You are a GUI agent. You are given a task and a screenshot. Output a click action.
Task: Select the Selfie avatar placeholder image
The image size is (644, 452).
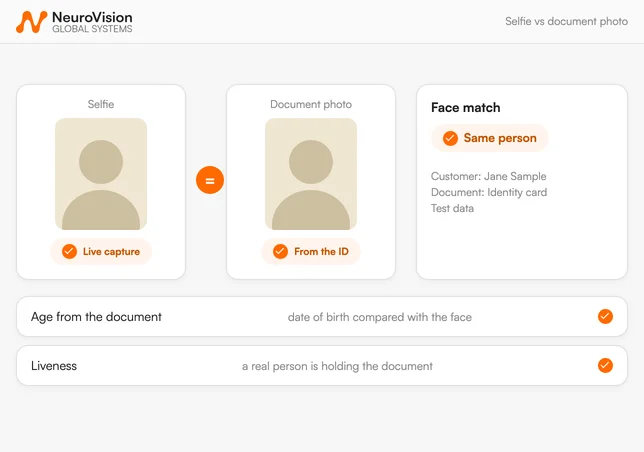101,174
